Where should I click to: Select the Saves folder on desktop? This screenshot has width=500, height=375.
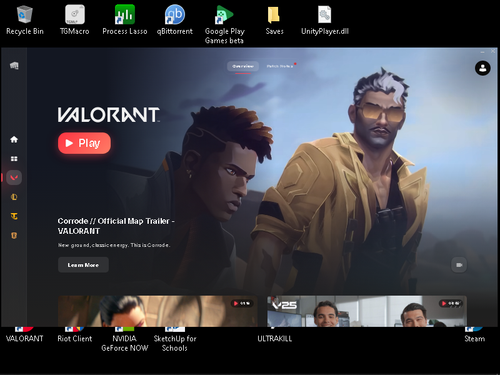(274, 20)
